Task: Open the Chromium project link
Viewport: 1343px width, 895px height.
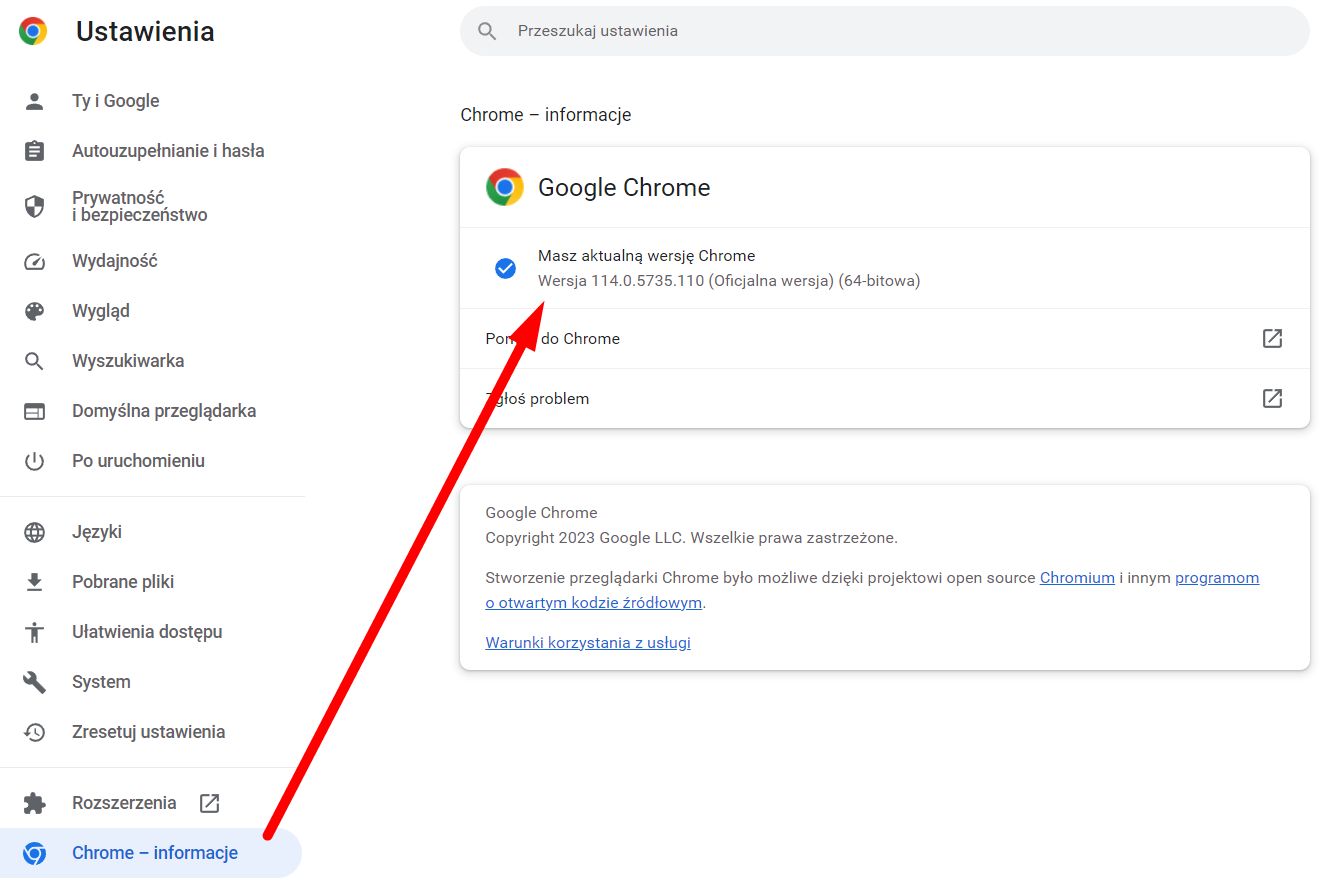Action: tap(1077, 577)
